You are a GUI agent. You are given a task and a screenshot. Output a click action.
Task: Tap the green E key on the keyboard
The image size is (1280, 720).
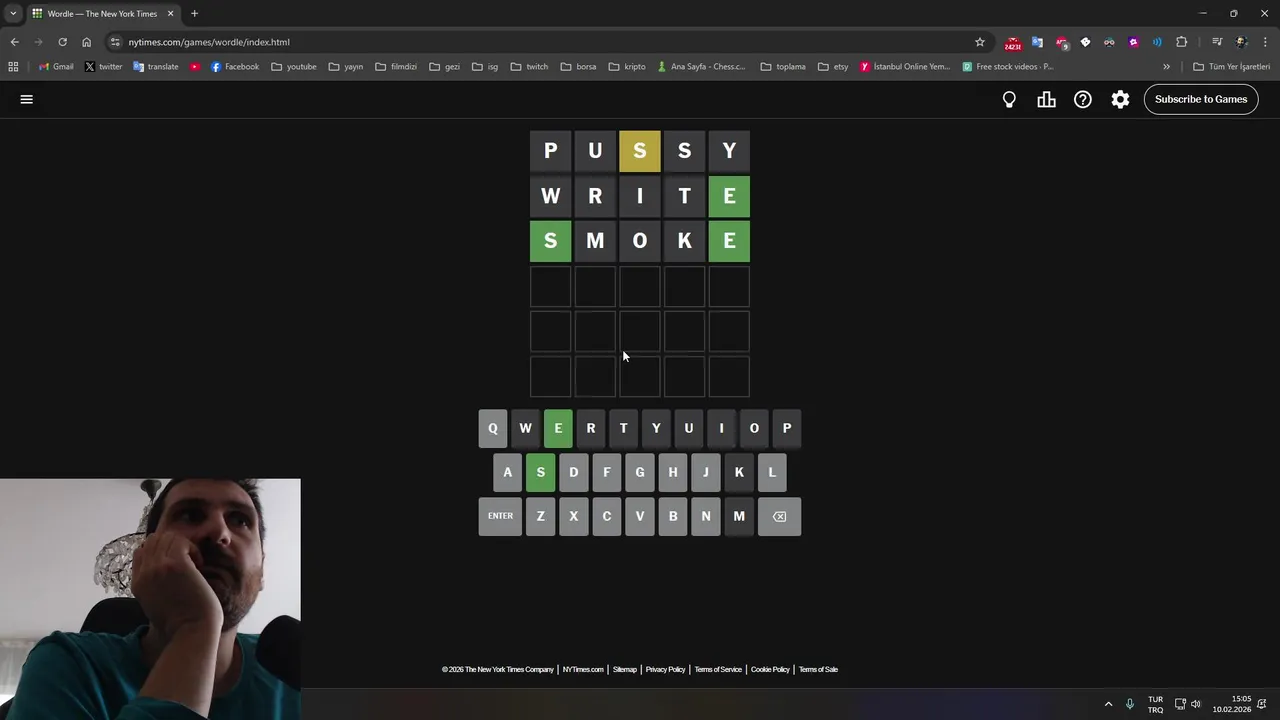pyautogui.click(x=558, y=428)
